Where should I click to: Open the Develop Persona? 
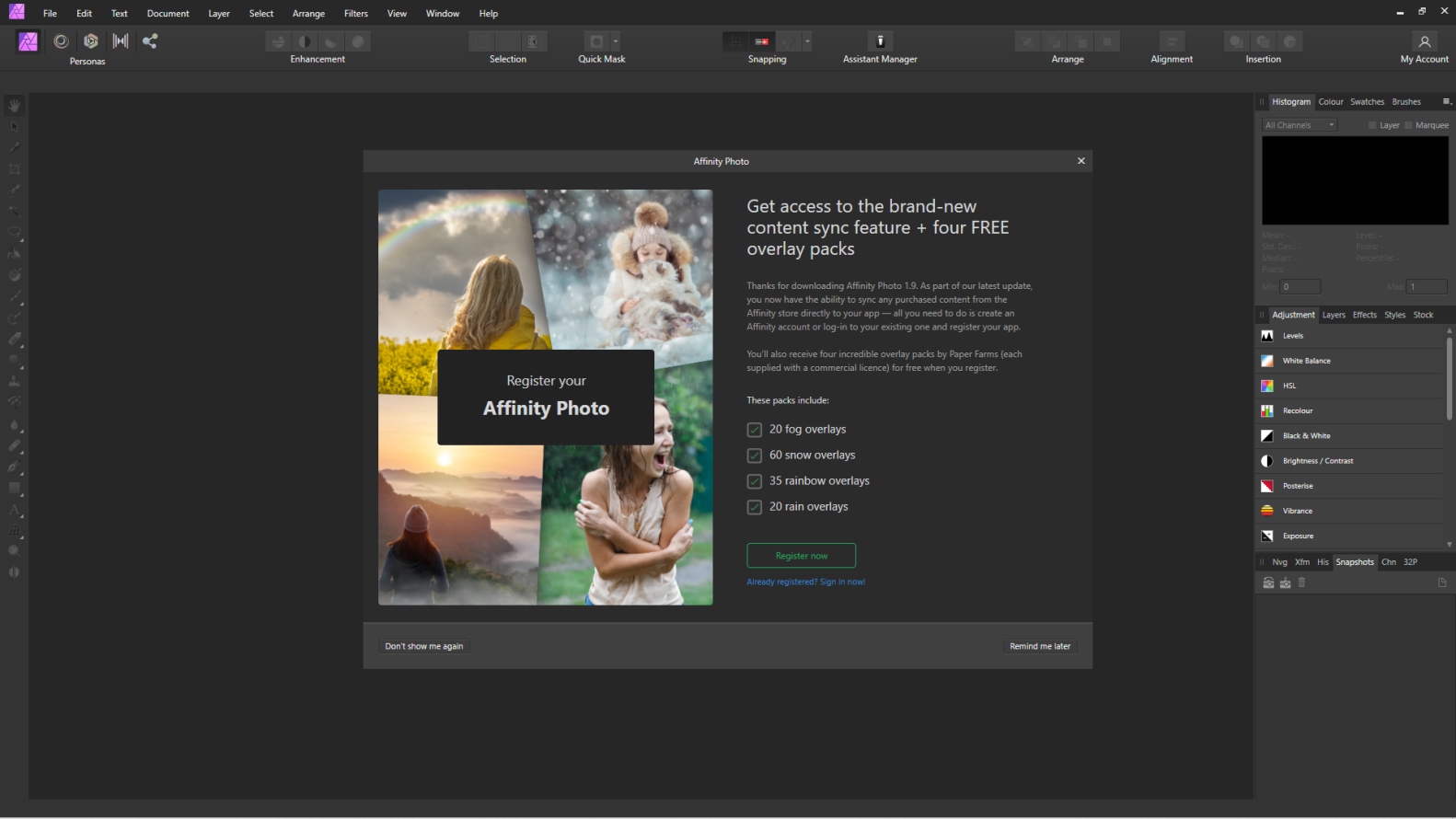(90, 41)
